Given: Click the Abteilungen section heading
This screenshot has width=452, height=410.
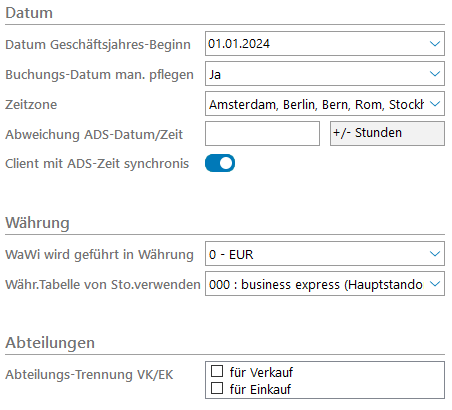Looking at the screenshot, I should click(50, 343).
